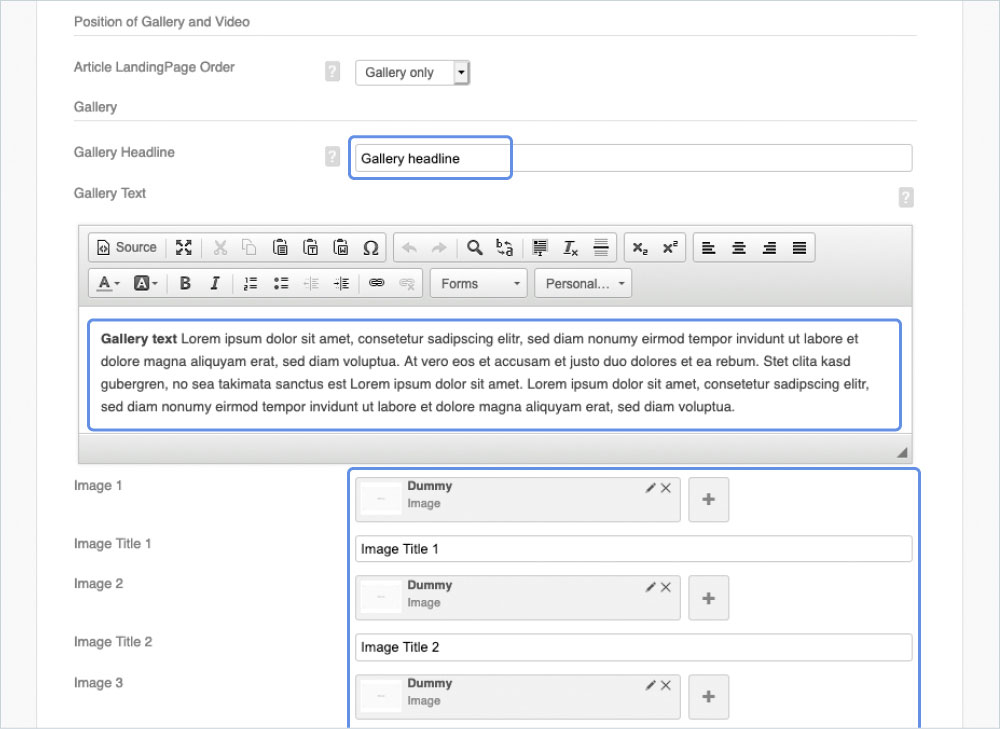Open the Article LandingPage Order dropdown
The width and height of the screenshot is (1000, 729).
[x=413, y=73]
